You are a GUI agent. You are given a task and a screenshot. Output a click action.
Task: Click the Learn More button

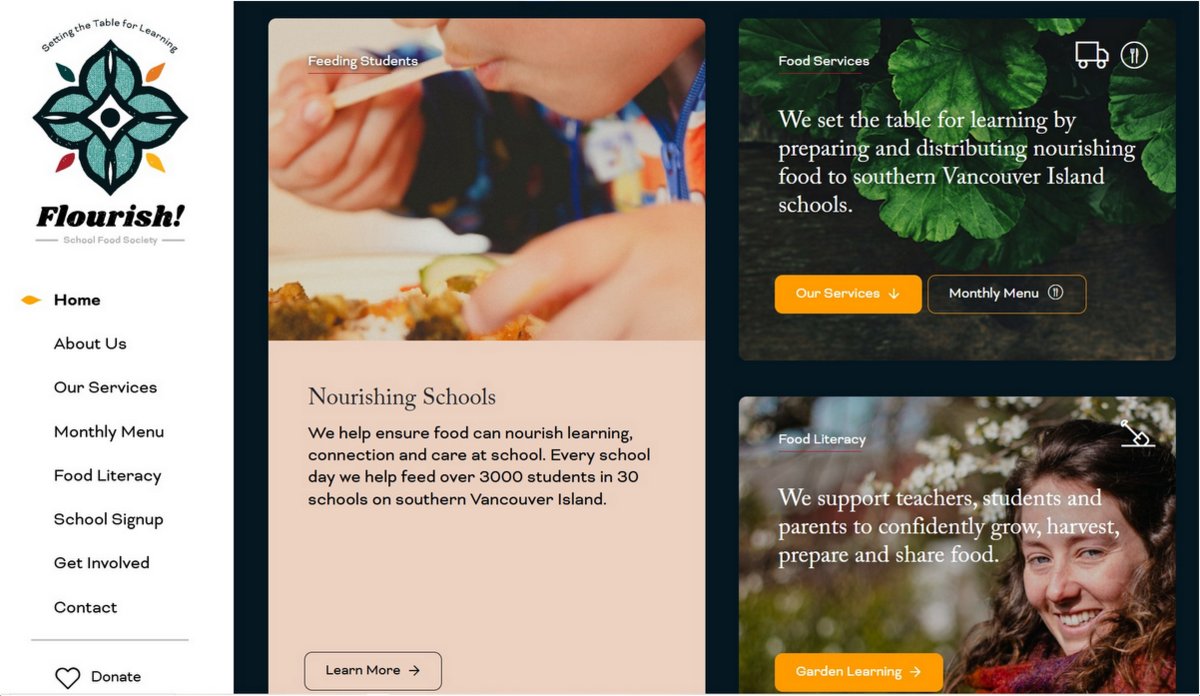tap(373, 671)
